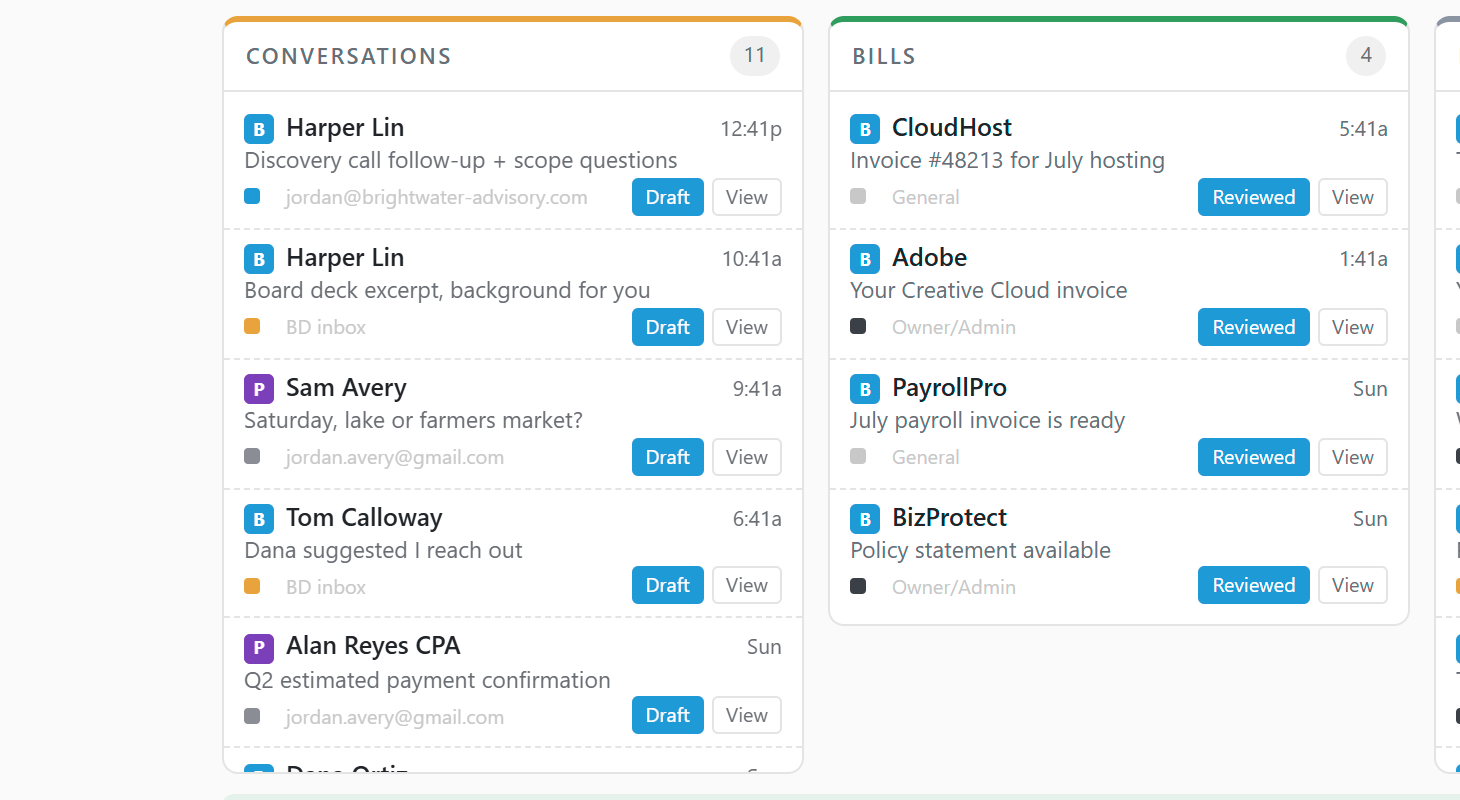Click the jordan@brightwater-advisory.com account label

click(437, 197)
